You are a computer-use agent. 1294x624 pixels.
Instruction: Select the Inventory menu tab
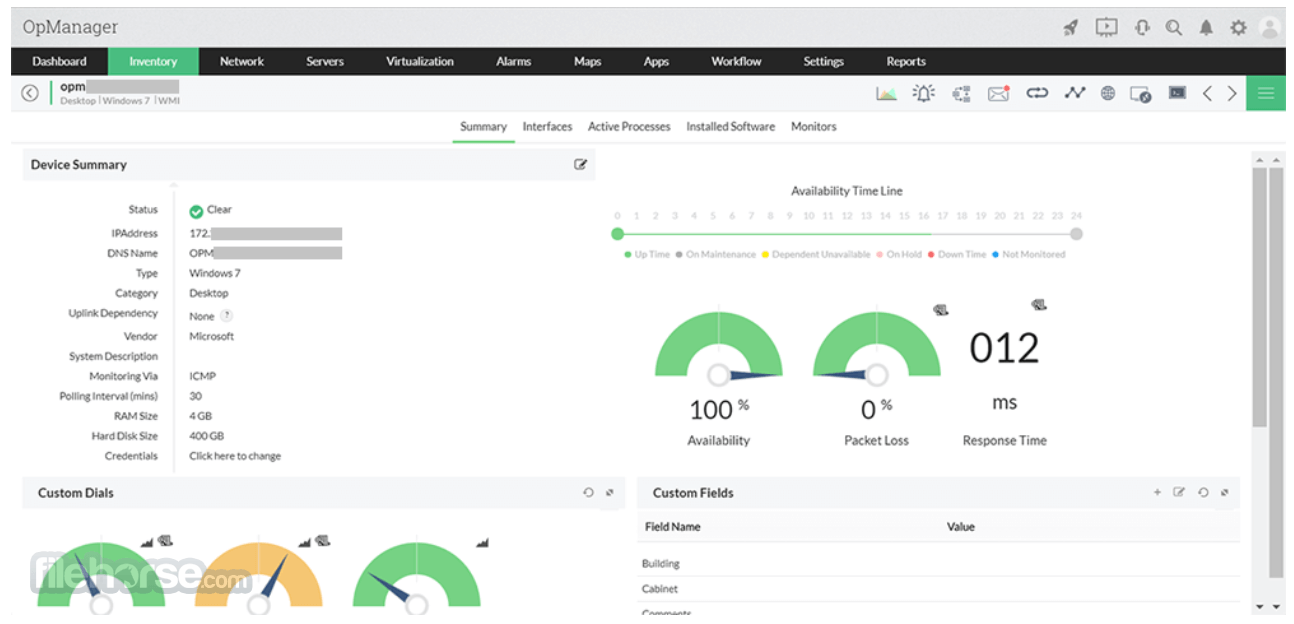153,61
